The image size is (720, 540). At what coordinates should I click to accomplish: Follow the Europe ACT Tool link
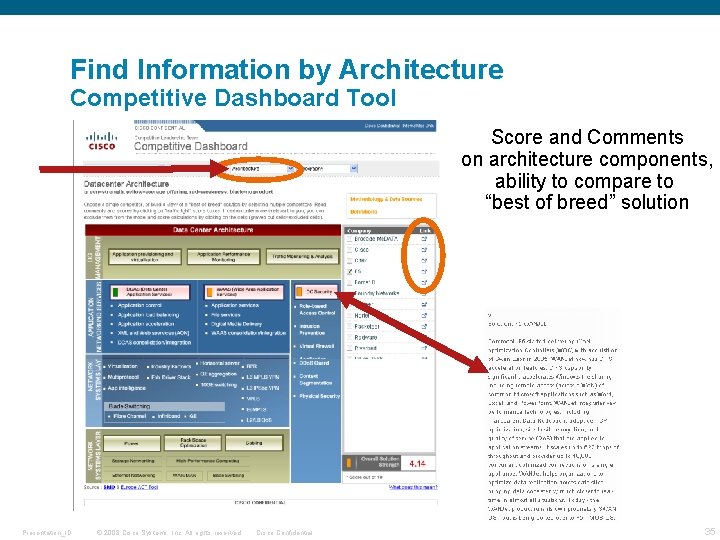[139, 487]
